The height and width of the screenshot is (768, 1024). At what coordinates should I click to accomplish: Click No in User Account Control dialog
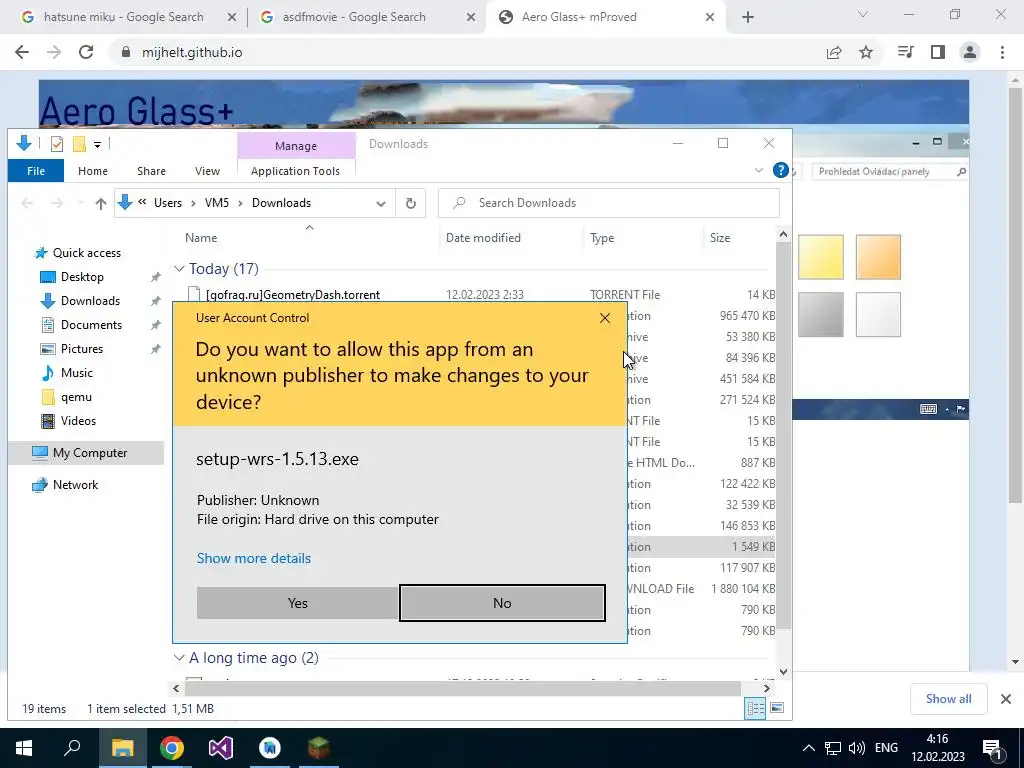click(502, 603)
